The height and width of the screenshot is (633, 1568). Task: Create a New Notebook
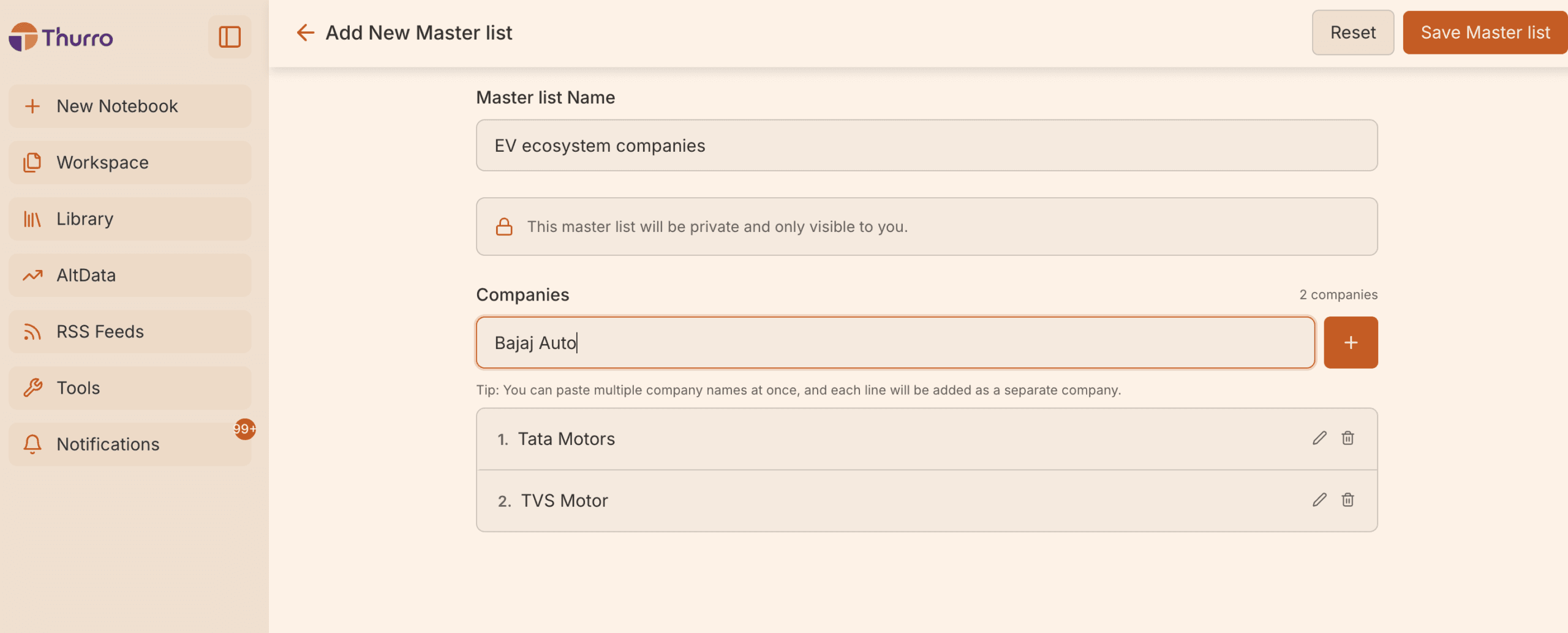[117, 105]
